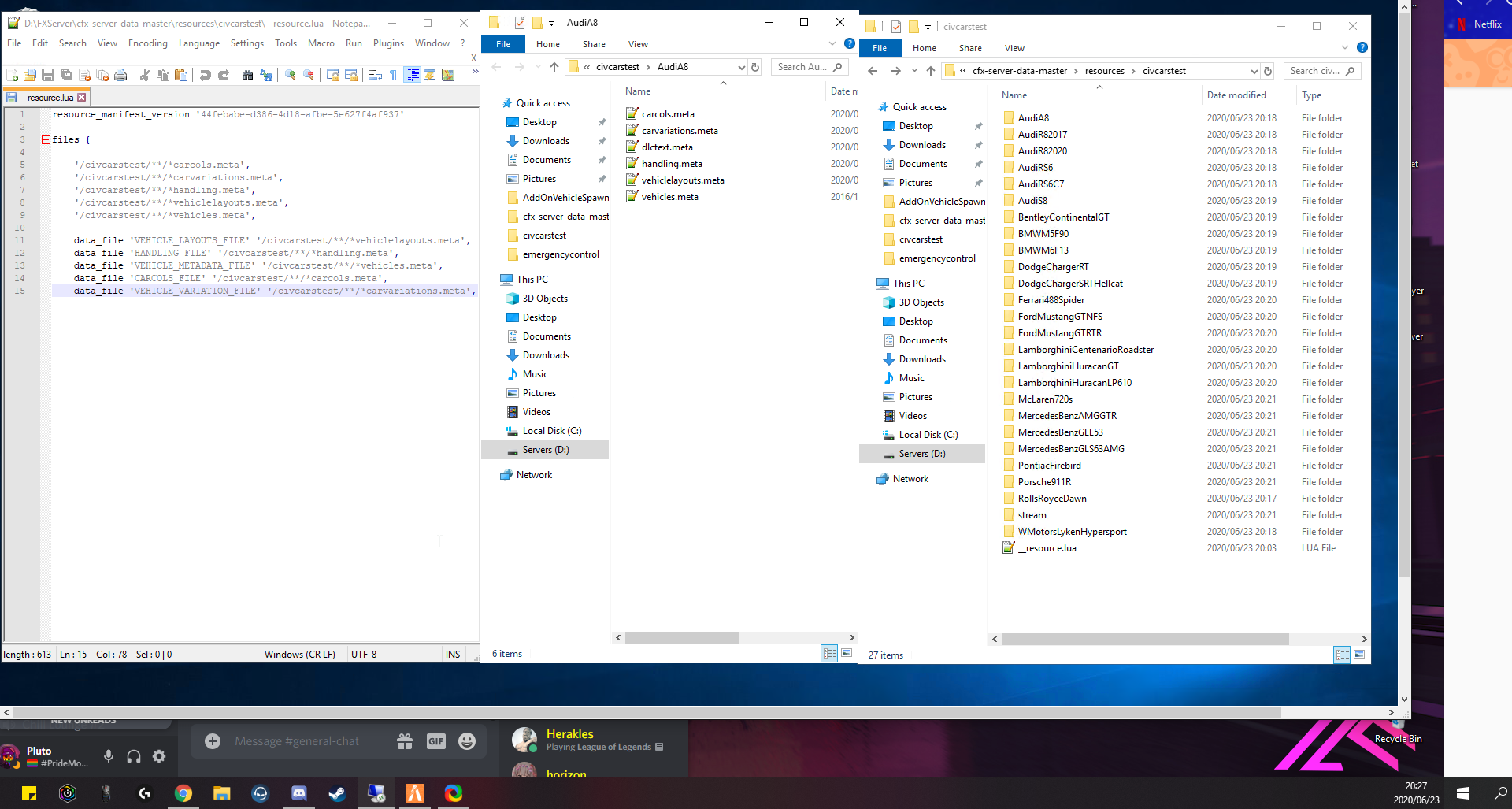This screenshot has width=1512, height=809.
Task: Mute the Discord microphone
Action: [109, 756]
